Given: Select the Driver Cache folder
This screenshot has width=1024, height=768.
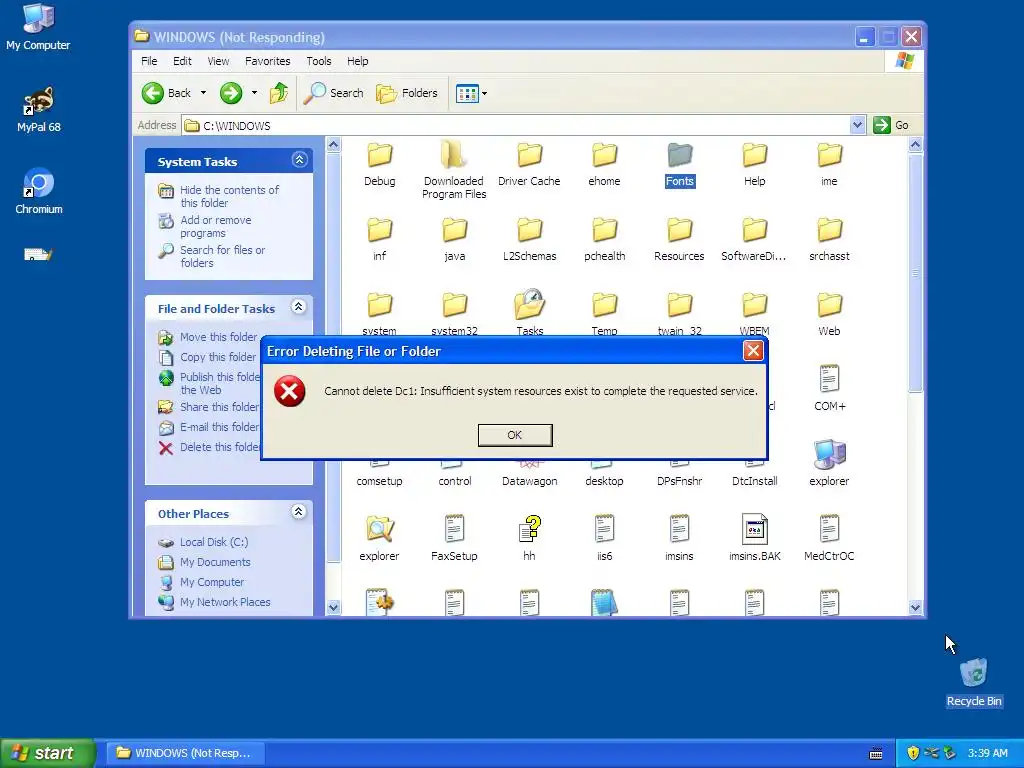Looking at the screenshot, I should point(529,165).
